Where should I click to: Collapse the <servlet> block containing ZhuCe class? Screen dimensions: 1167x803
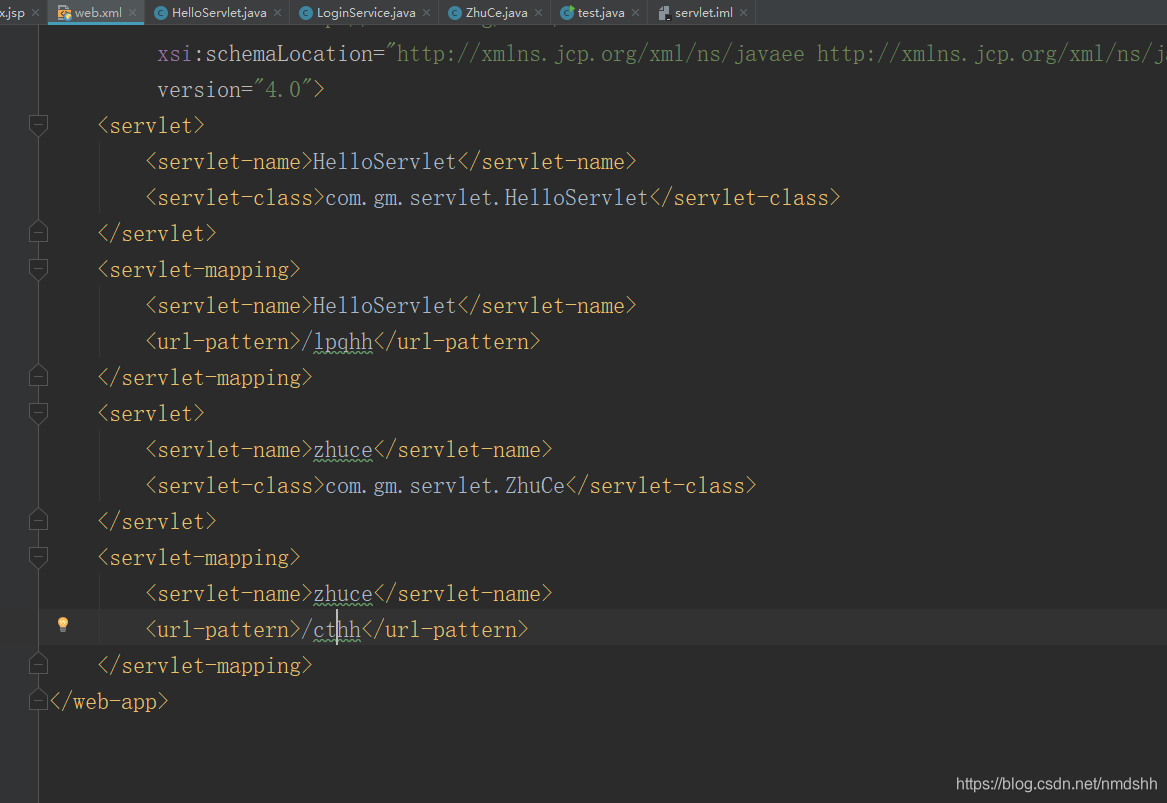[39, 413]
